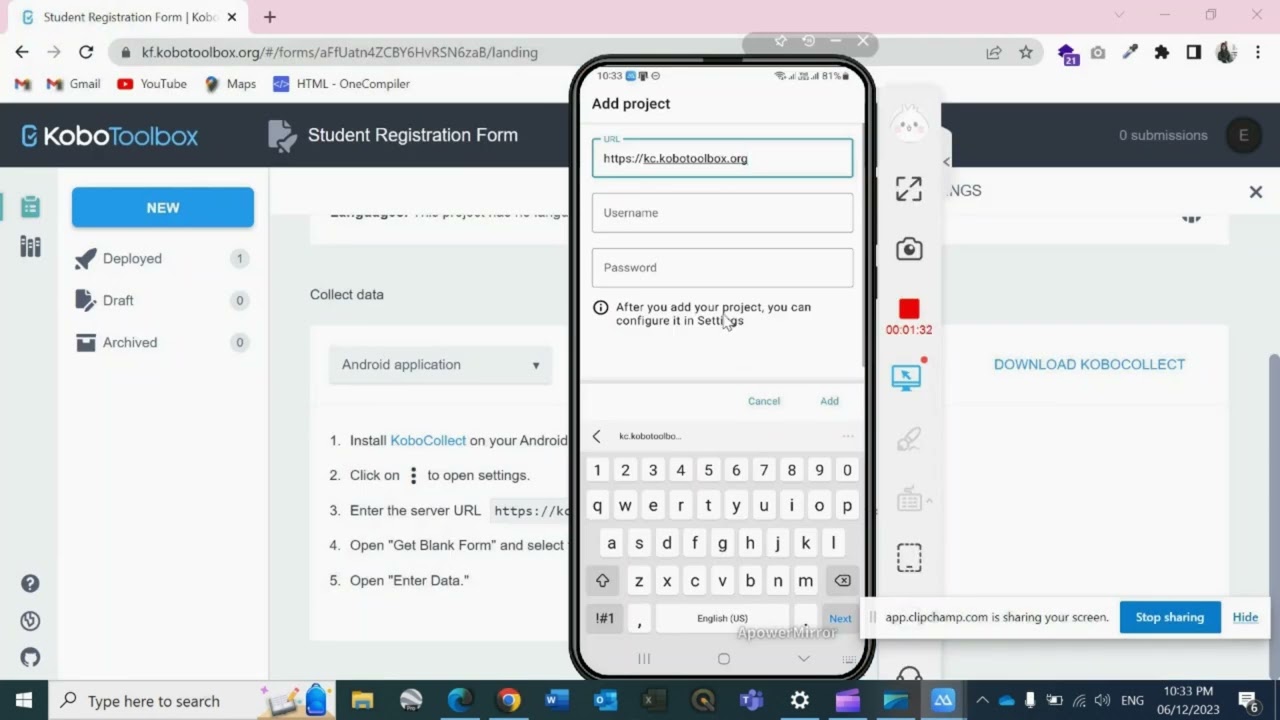Open the help question-mark icon in Kobo sidebar
This screenshot has height=720, width=1280.
point(30,583)
